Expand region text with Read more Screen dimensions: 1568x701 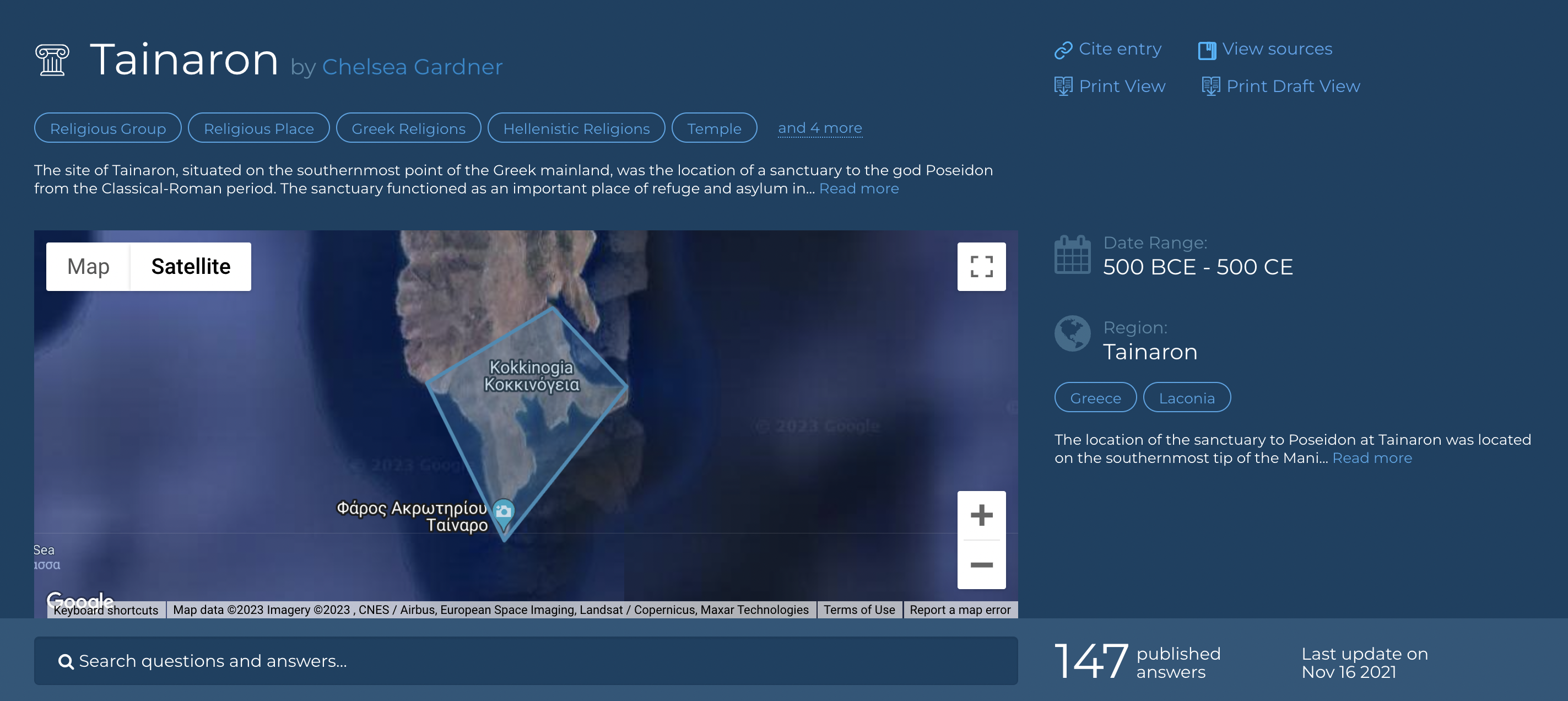[x=1371, y=458]
